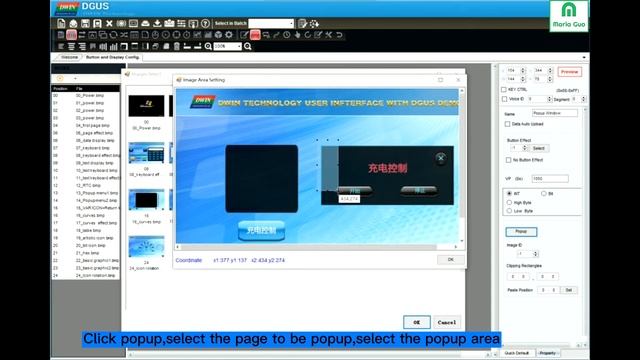Select the High Byte radio button
Image resolution: width=640 pixels, height=360 pixels.
509,202
